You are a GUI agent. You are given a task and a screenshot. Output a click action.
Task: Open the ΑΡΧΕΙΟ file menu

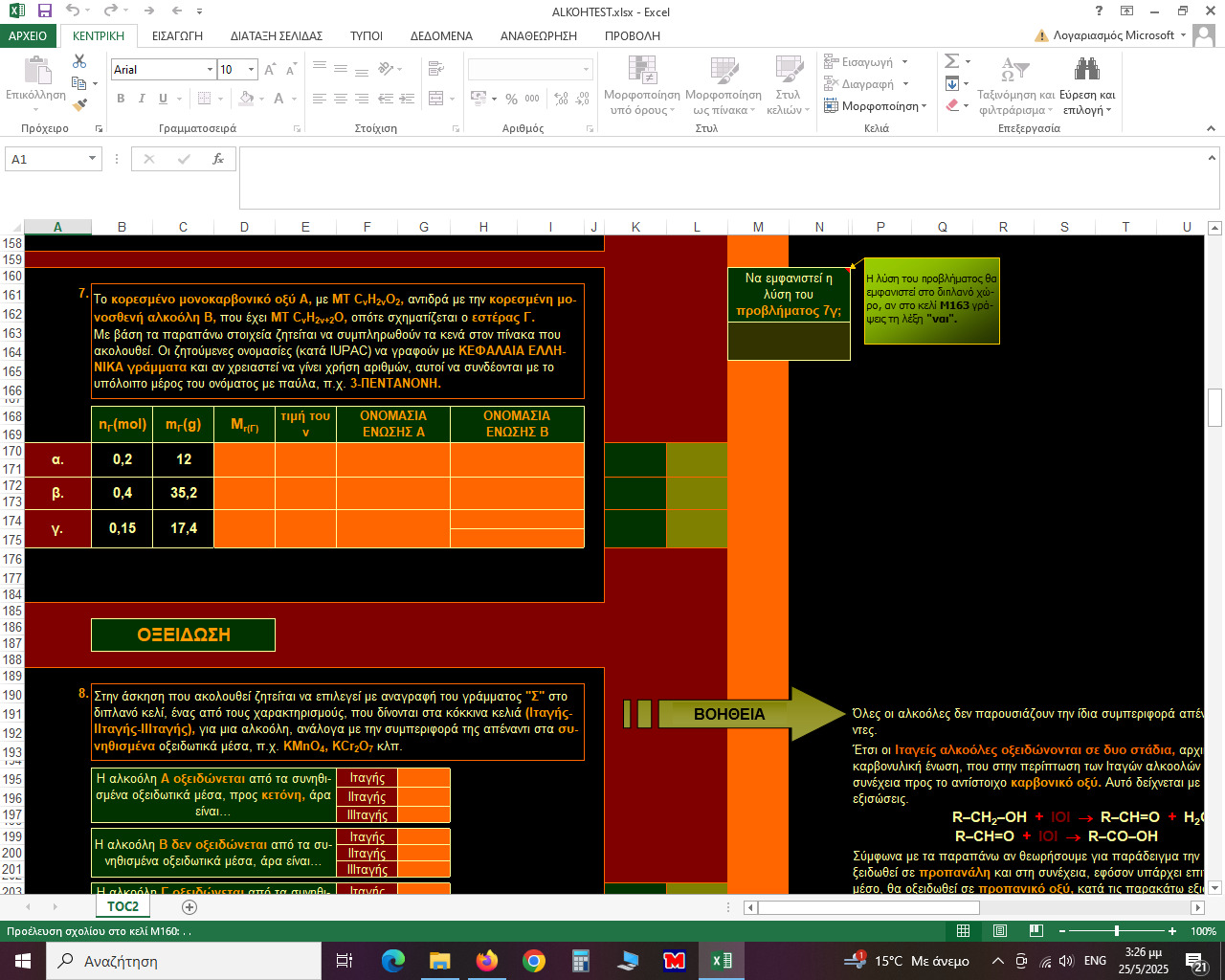[x=28, y=35]
